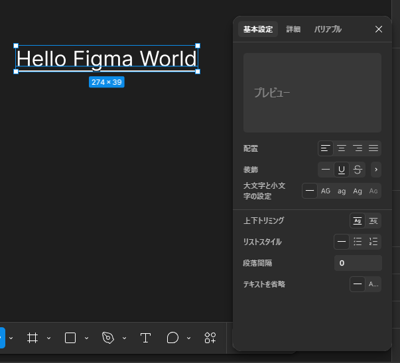Viewport: 400px width, 363px height.
Task: Set list style to none
Action: point(341,242)
